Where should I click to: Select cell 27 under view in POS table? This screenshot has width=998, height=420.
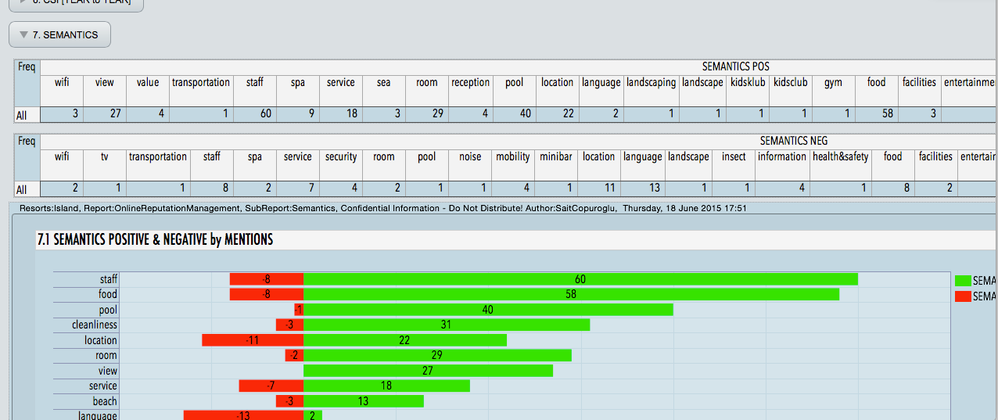pos(104,115)
